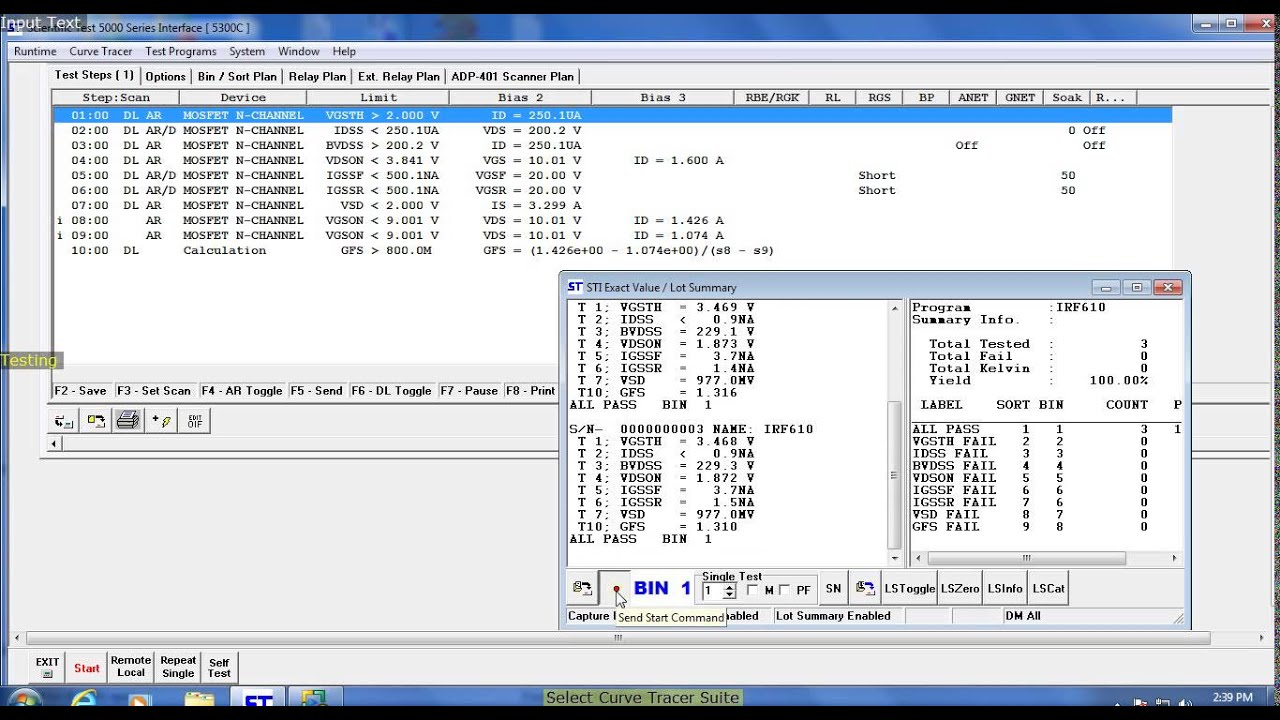The width and height of the screenshot is (1280, 720).
Task: Open the EDIT DIF tool
Action: pyautogui.click(x=194, y=421)
